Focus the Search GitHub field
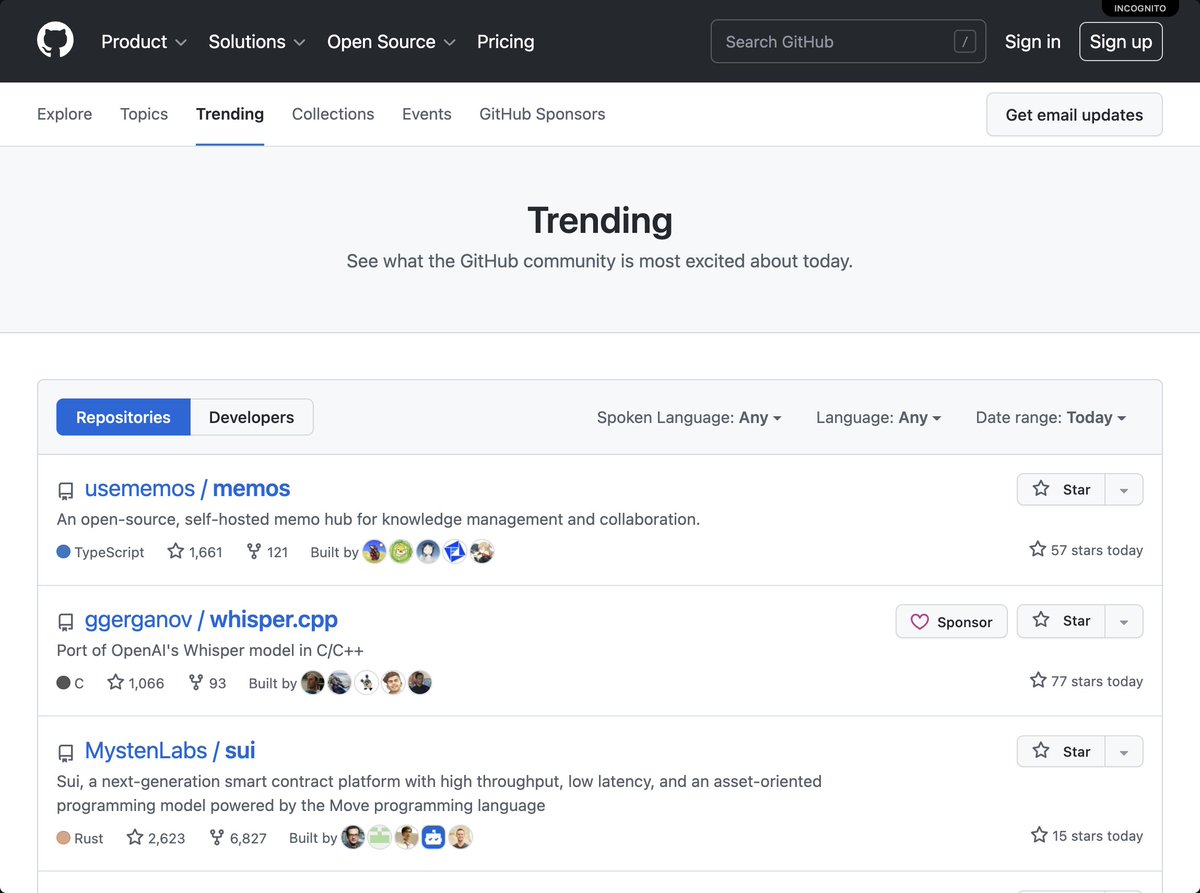The image size is (1200, 893). [848, 42]
